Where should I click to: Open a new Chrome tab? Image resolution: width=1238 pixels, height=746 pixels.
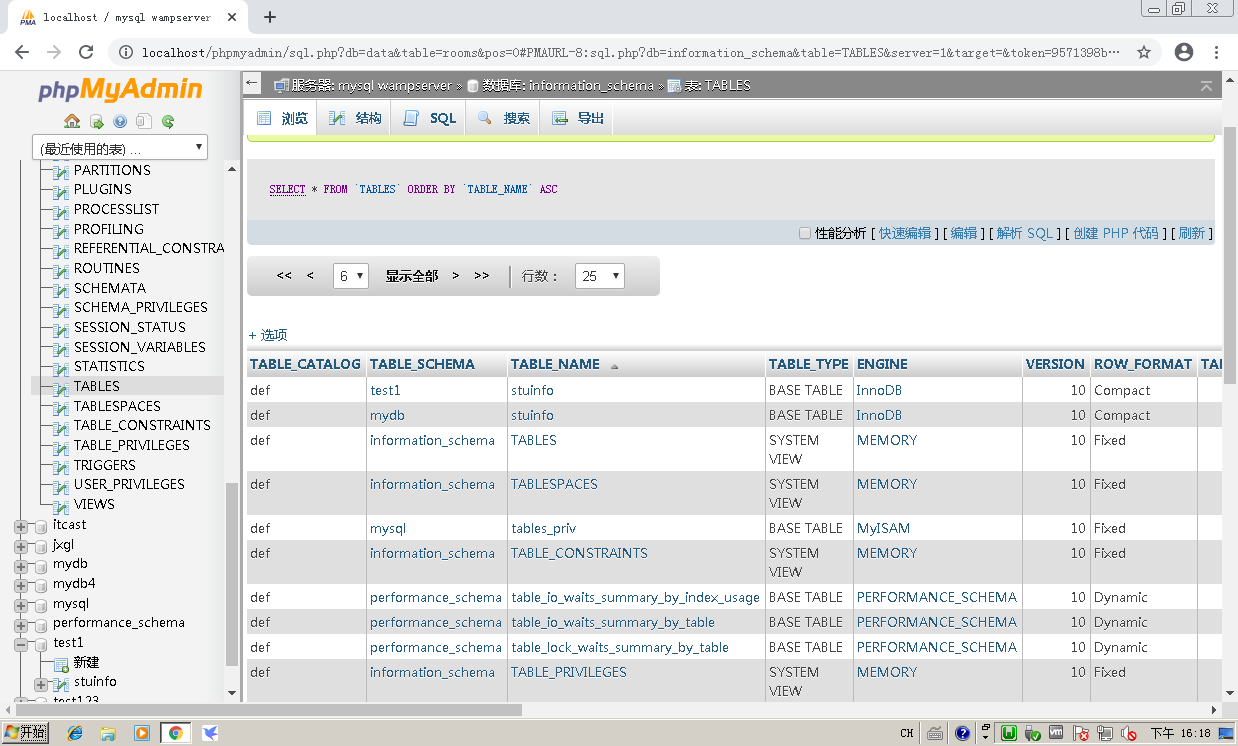pos(270,17)
